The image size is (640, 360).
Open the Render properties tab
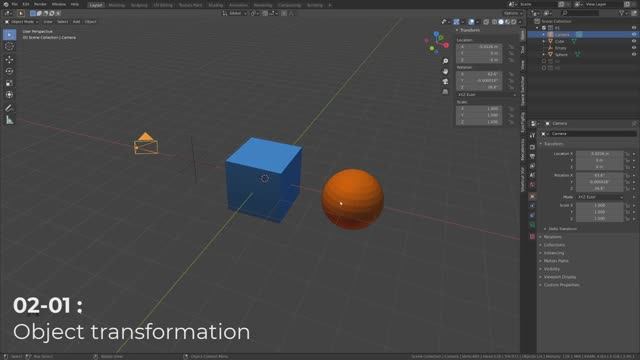tap(532, 147)
